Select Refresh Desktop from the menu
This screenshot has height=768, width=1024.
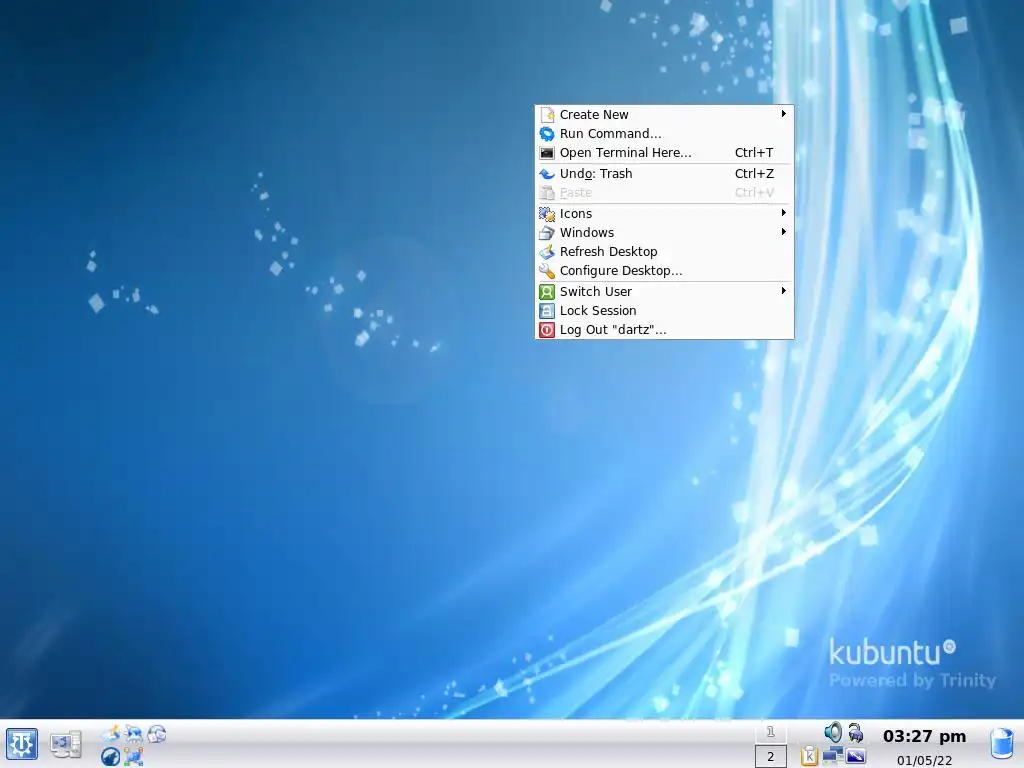pos(664,251)
